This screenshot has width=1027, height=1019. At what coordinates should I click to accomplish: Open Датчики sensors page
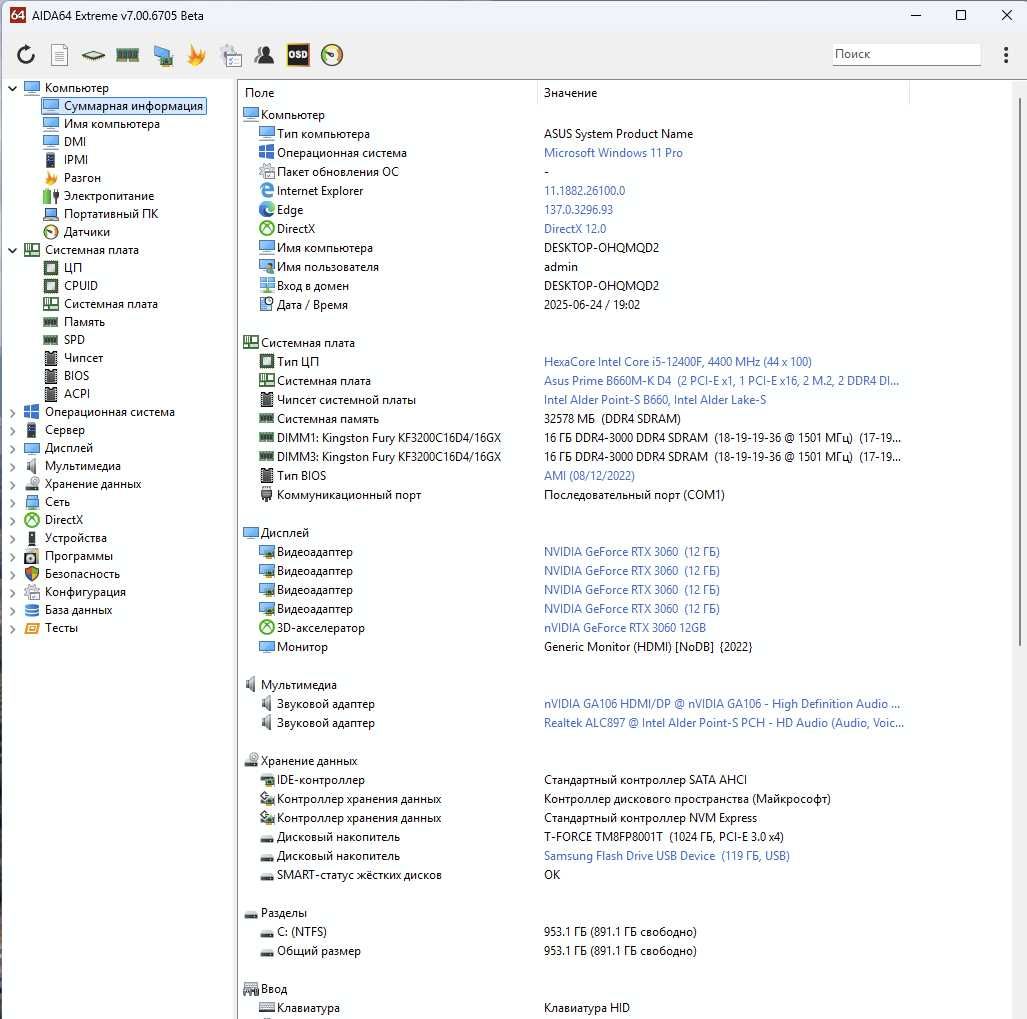(86, 232)
